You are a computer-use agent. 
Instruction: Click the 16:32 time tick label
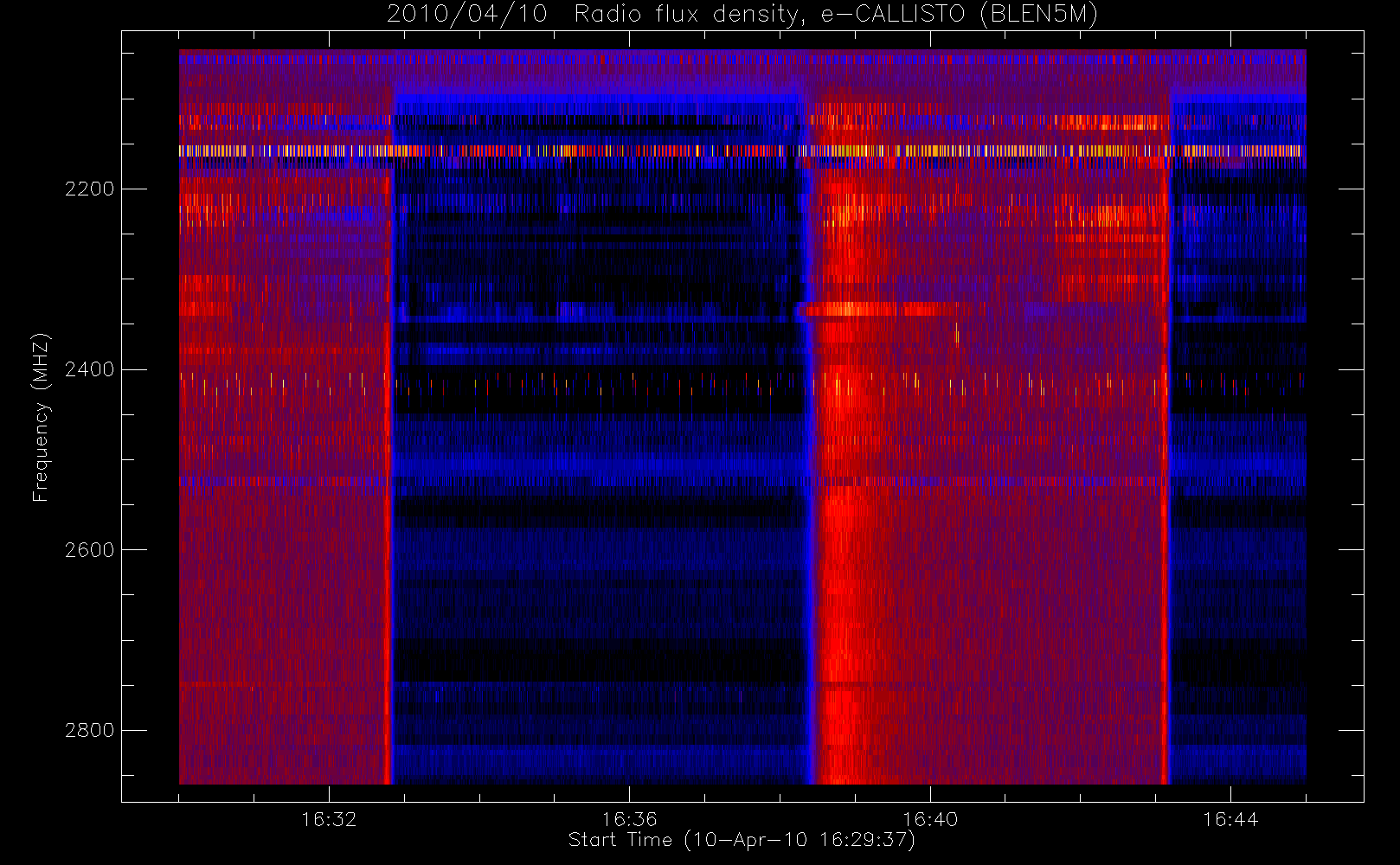(x=329, y=818)
